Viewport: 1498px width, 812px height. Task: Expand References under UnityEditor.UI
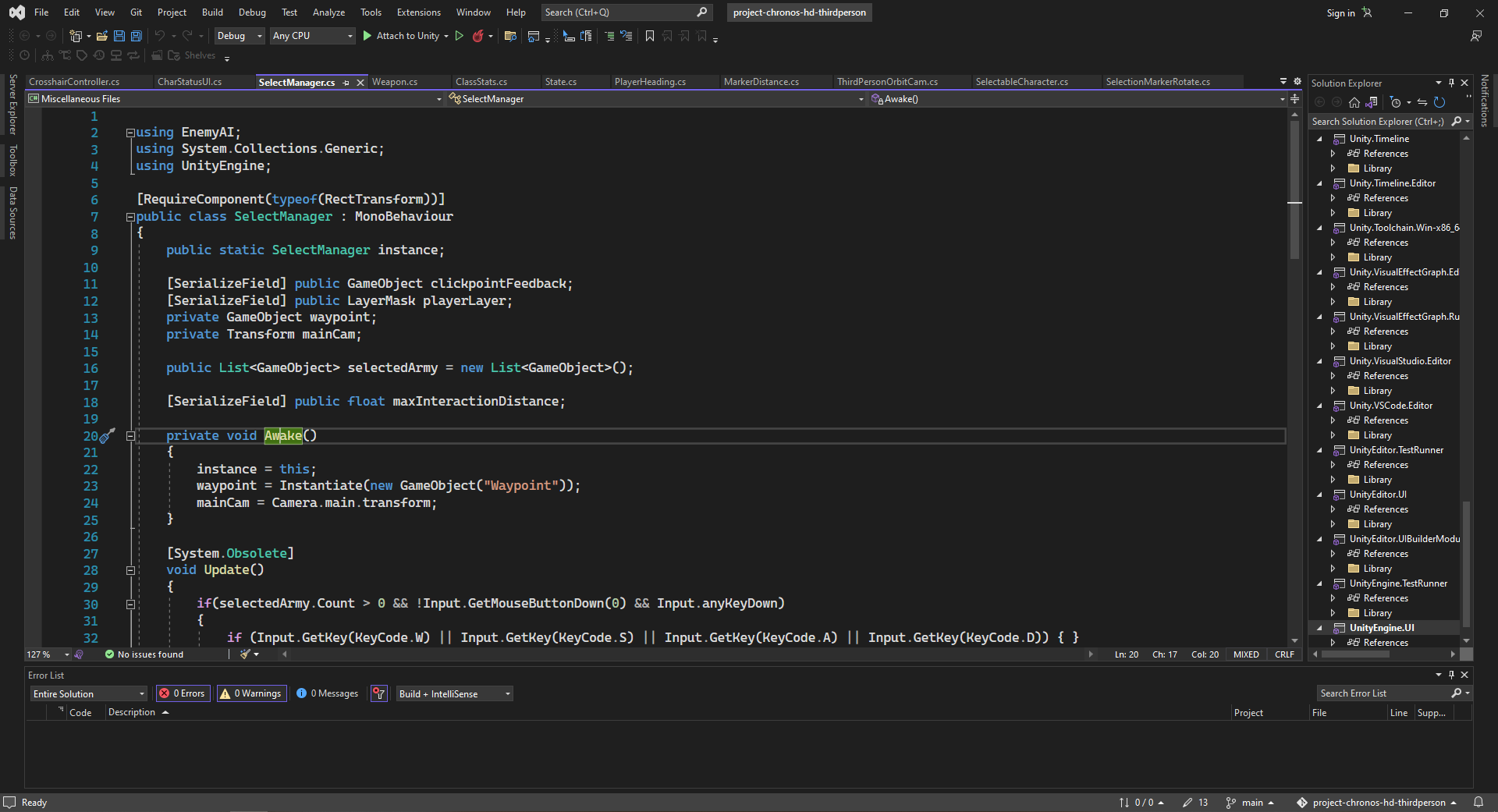coord(1333,509)
